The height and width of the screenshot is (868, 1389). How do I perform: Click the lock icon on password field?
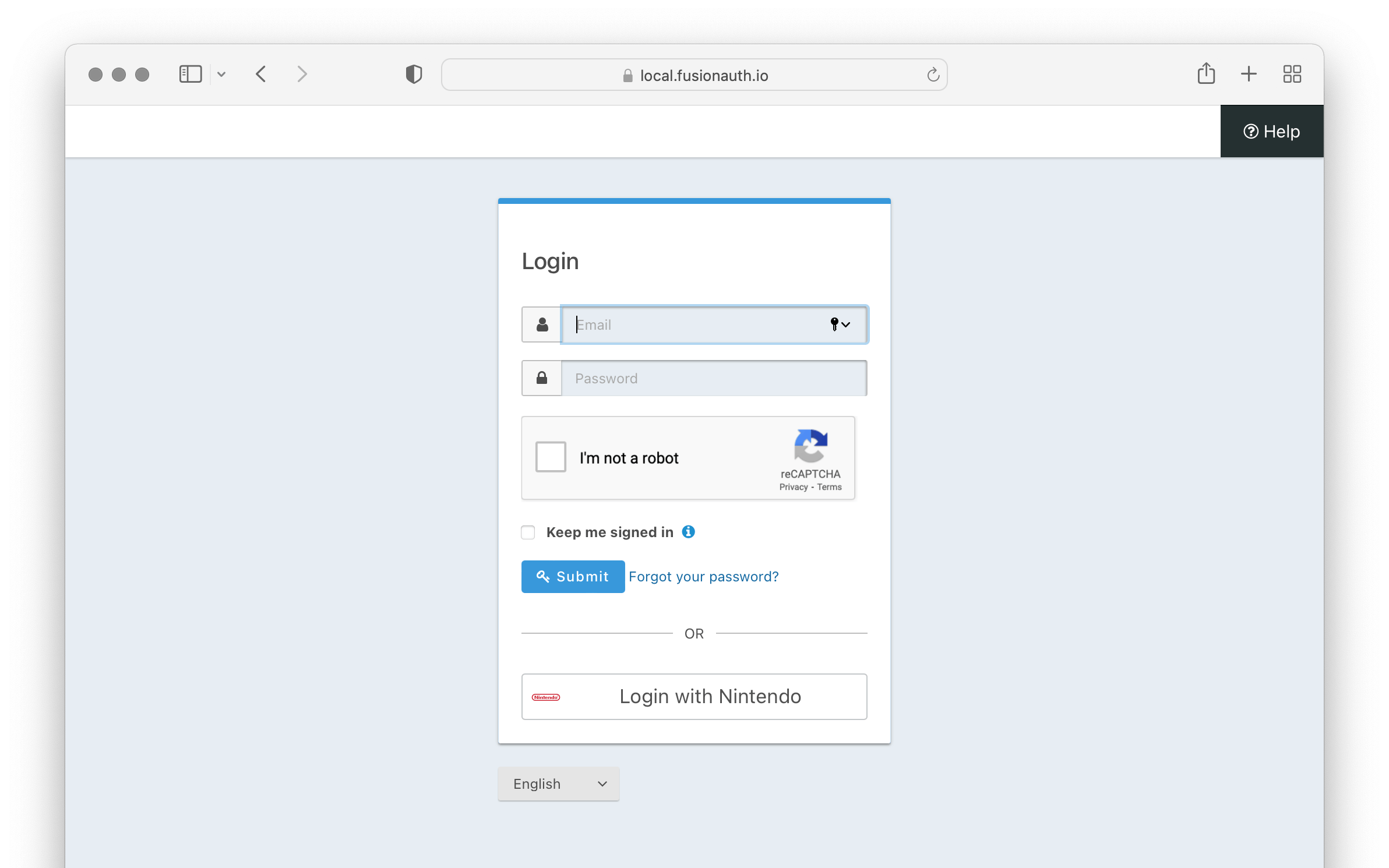click(542, 377)
